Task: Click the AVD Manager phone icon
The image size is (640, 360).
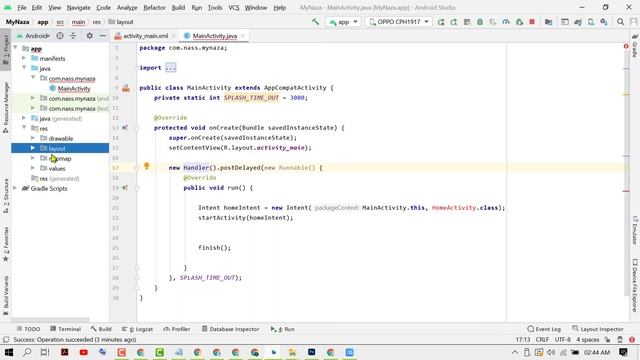Action: (x=591, y=22)
